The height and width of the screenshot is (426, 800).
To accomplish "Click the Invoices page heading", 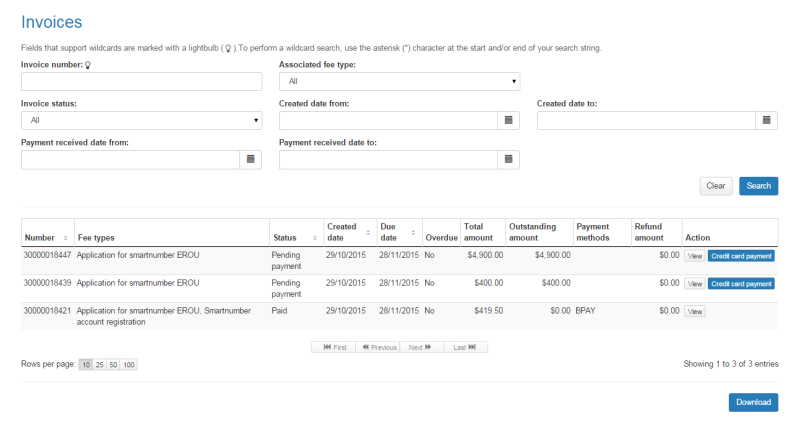I will (x=52, y=22).
